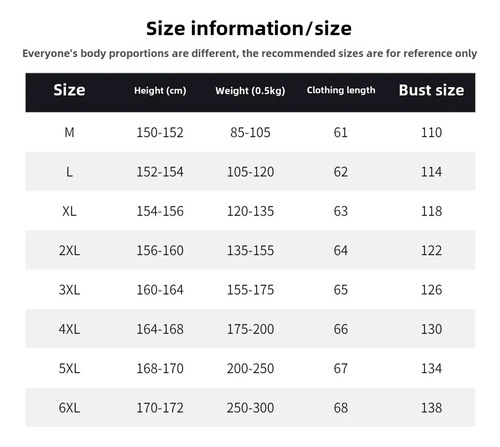This screenshot has height=447, width=500.
Task: Click the bust size value 118
Action: coord(431,211)
